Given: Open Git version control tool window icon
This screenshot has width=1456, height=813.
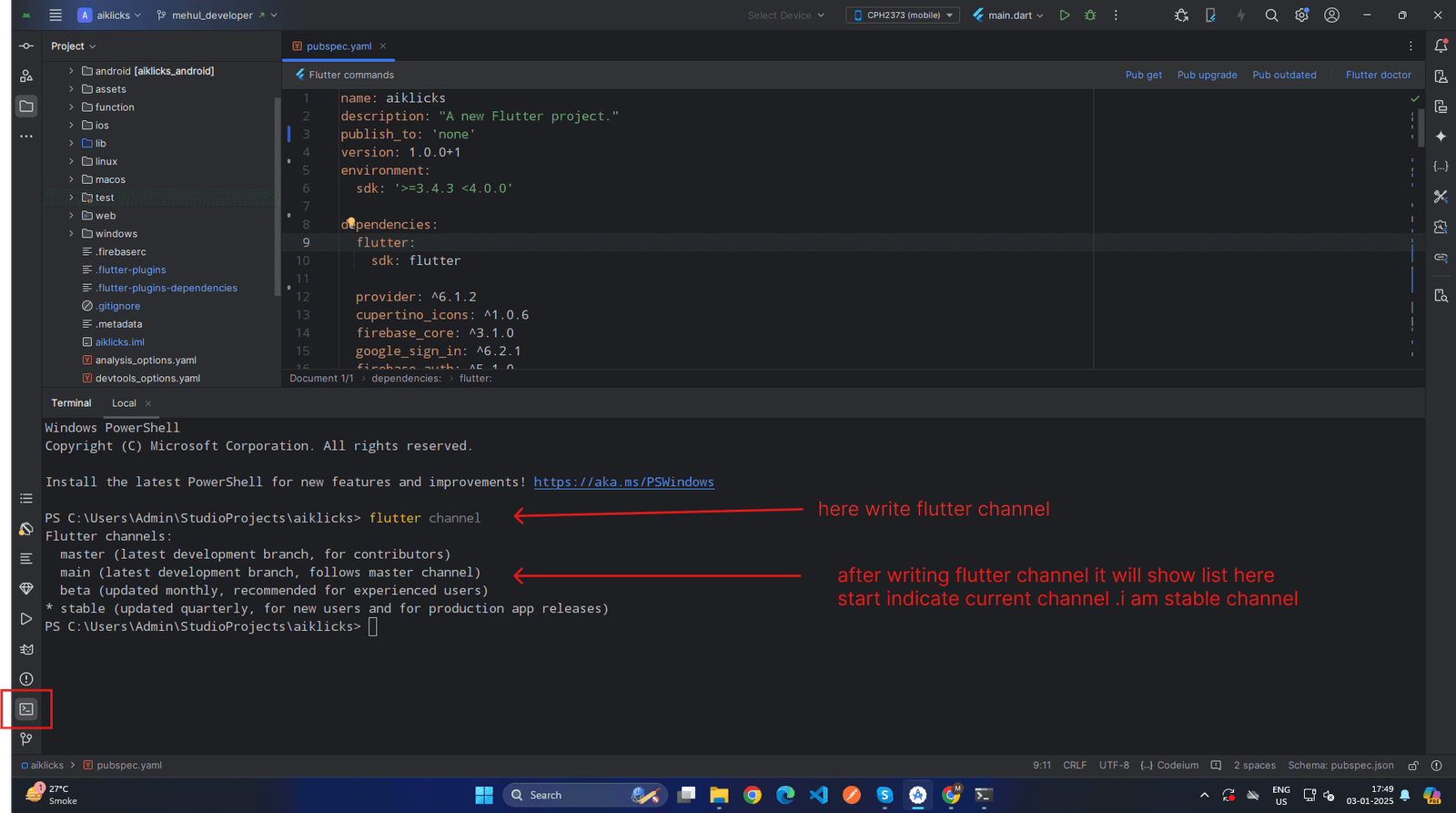Looking at the screenshot, I should [x=26, y=739].
